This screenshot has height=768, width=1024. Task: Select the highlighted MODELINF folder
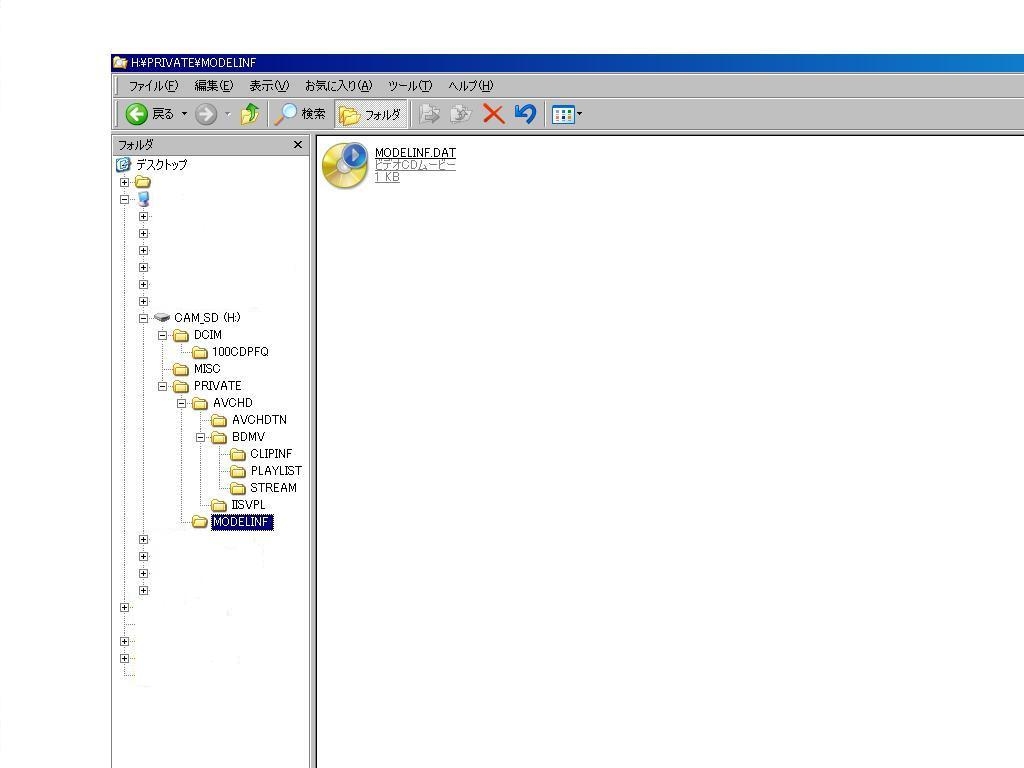tap(242, 522)
